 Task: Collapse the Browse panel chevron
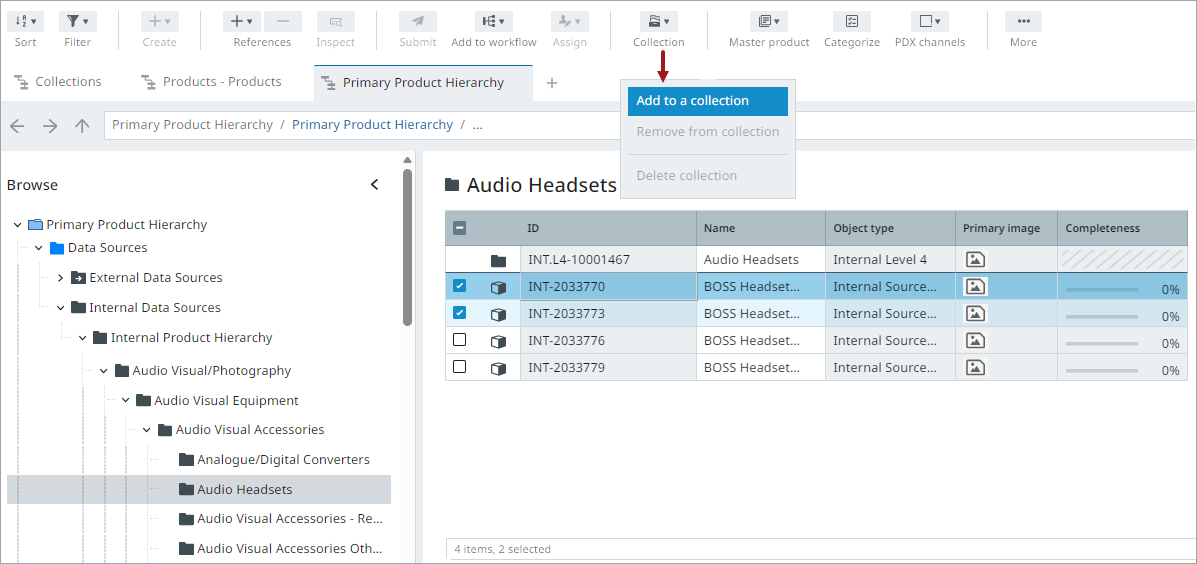pos(375,185)
